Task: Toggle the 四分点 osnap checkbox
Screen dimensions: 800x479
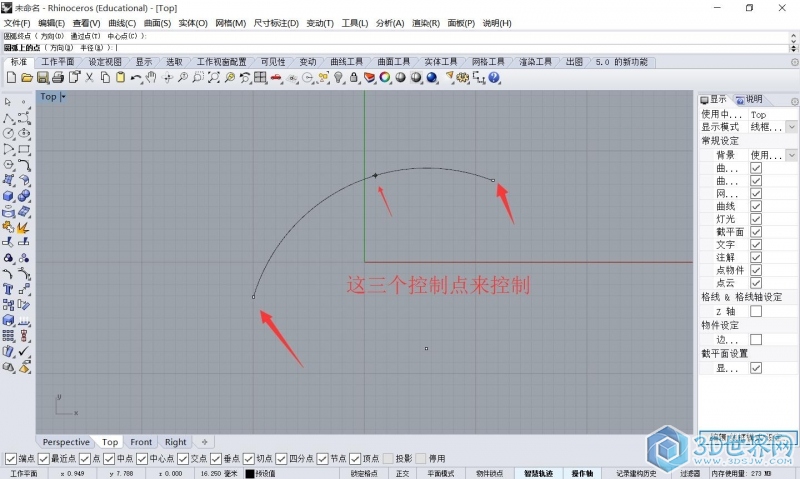Action: pos(281,459)
